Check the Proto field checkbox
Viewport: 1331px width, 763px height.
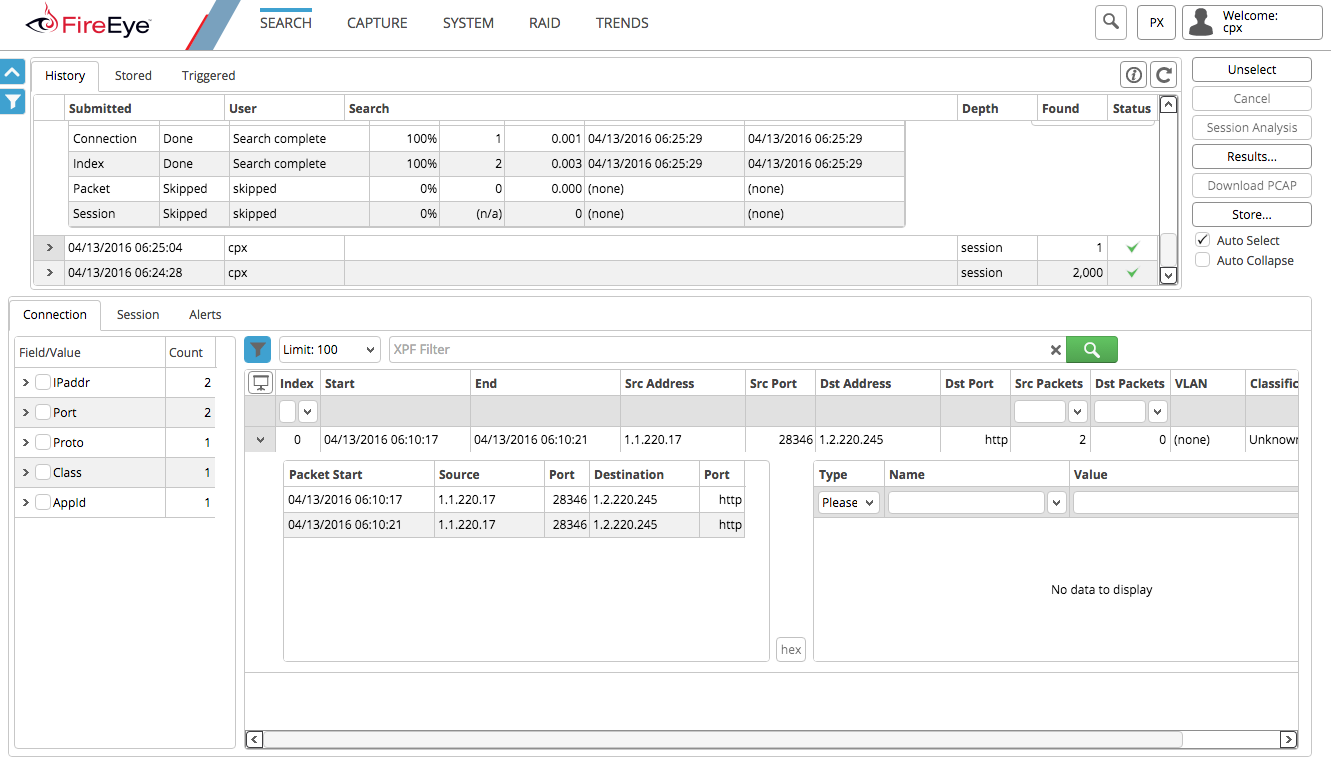click(x=43, y=442)
